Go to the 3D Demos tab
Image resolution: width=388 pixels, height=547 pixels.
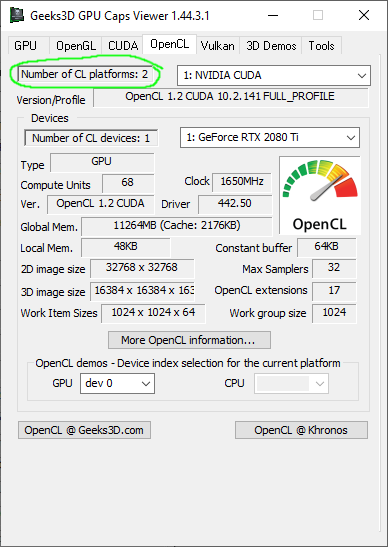tap(271, 45)
